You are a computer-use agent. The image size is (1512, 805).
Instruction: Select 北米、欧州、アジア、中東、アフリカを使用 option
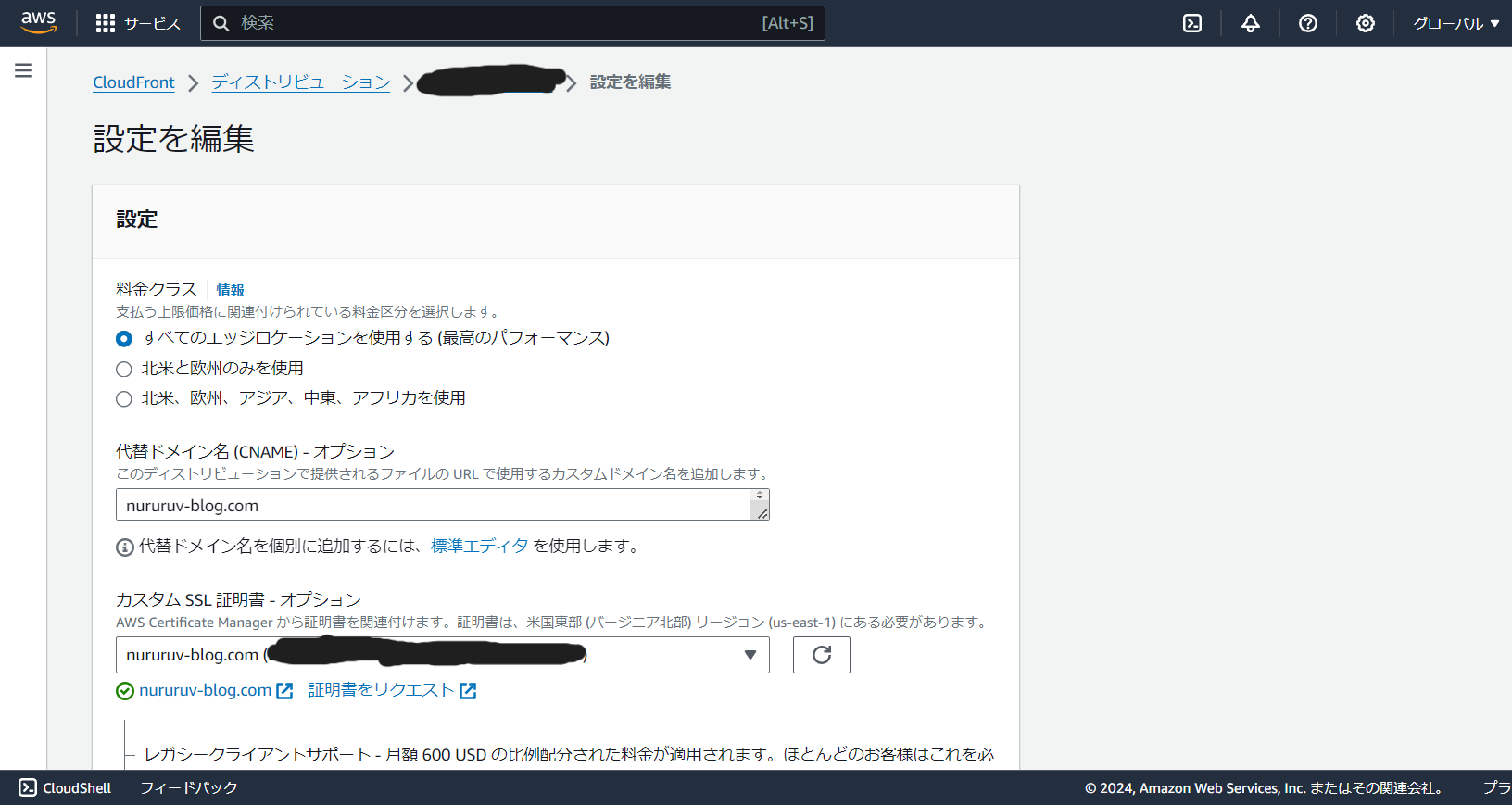click(124, 398)
